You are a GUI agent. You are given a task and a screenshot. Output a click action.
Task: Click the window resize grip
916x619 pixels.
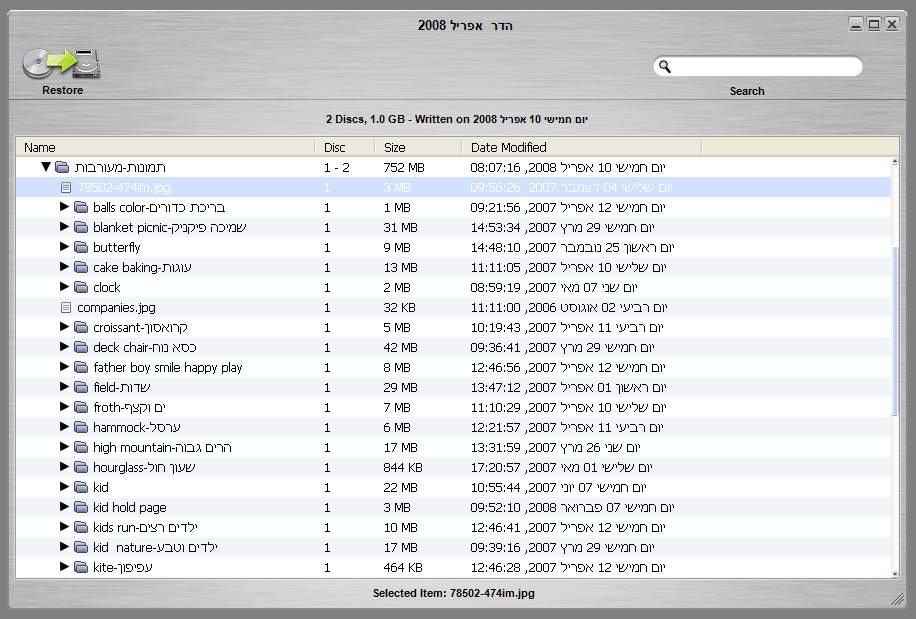898,599
